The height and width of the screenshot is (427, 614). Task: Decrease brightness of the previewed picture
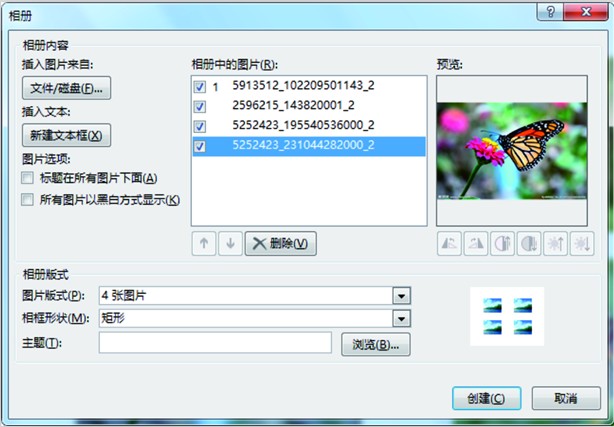[x=582, y=244]
